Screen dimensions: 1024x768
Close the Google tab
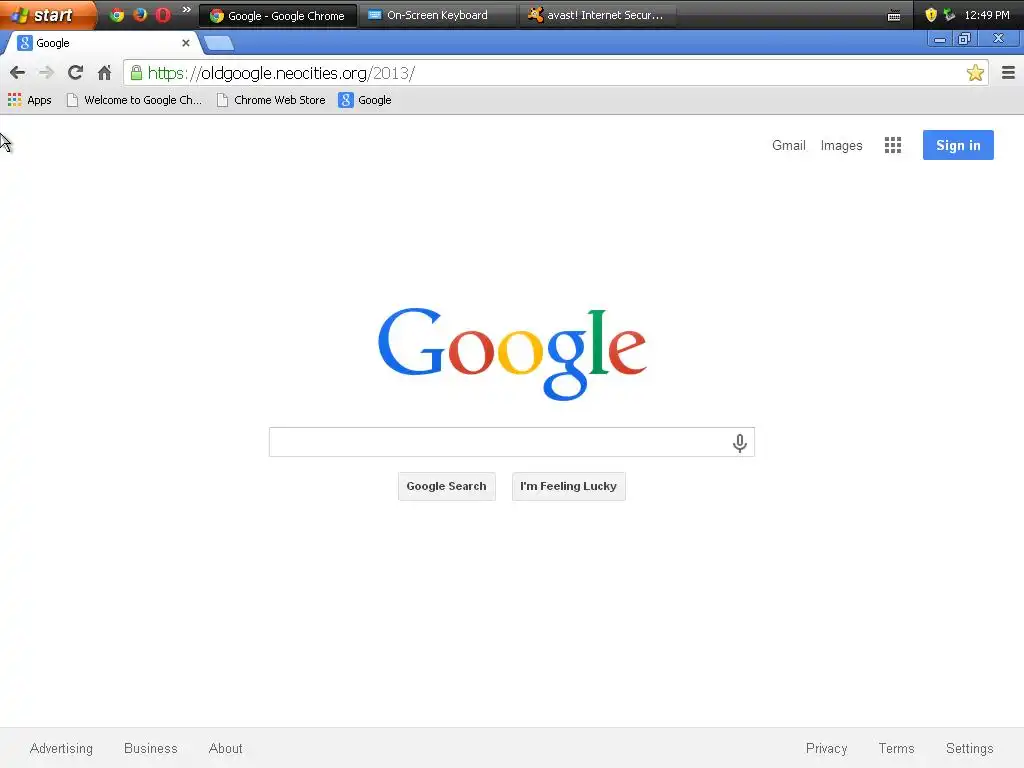tap(185, 43)
